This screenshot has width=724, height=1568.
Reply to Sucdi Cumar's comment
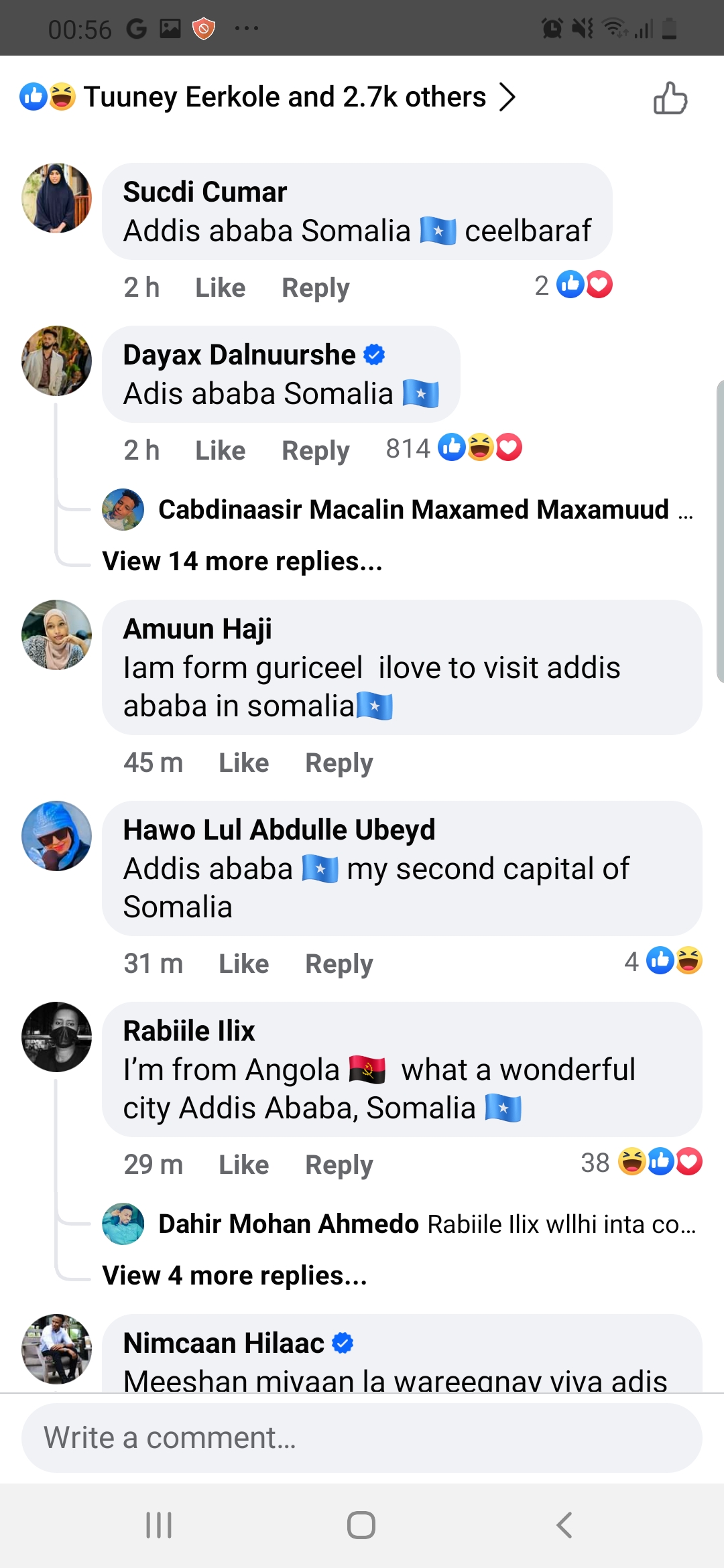pyautogui.click(x=315, y=288)
